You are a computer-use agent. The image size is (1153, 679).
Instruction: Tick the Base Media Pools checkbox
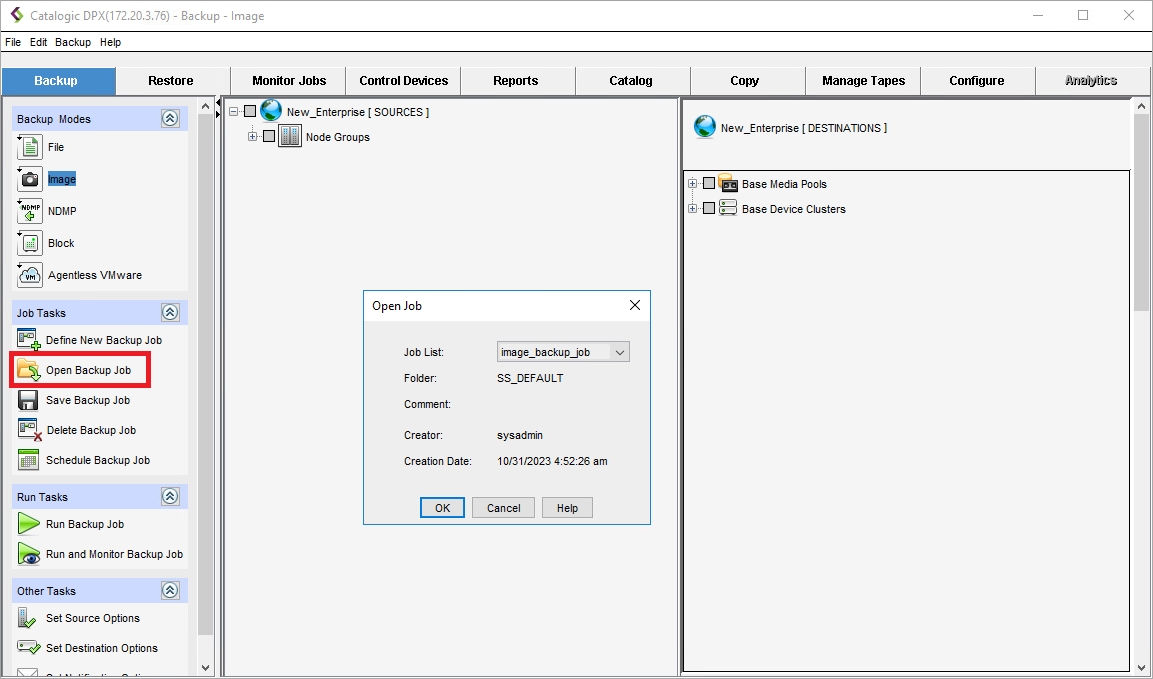[x=709, y=184]
